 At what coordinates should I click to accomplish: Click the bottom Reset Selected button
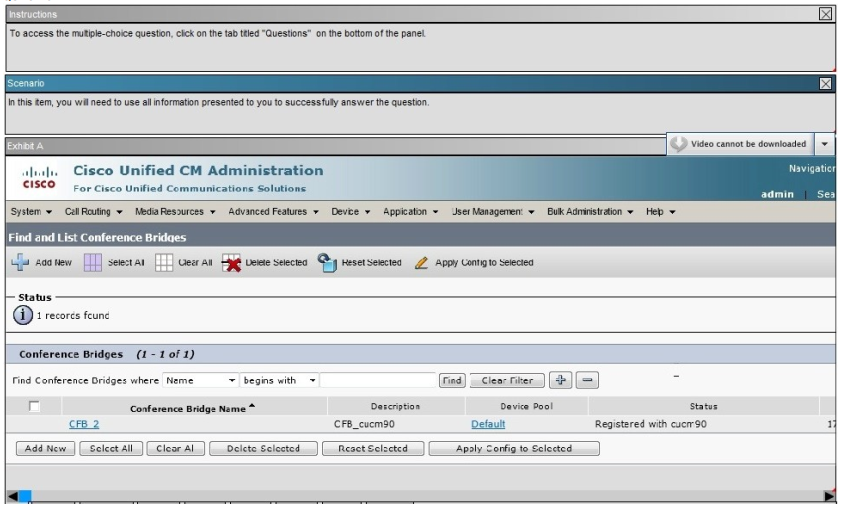click(373, 448)
